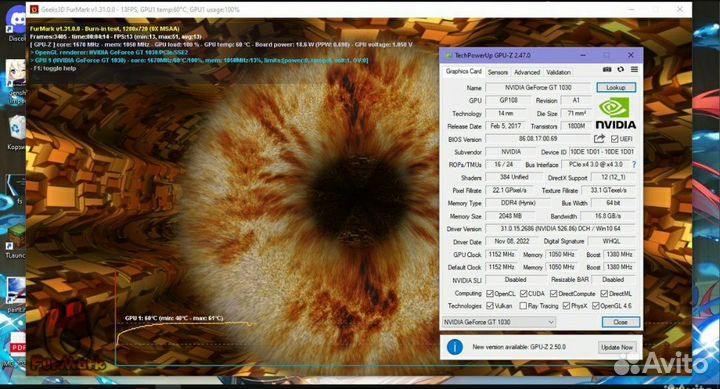Click the Resizable BAR value Disabled
This screenshot has height=389, width=720.
point(613,280)
